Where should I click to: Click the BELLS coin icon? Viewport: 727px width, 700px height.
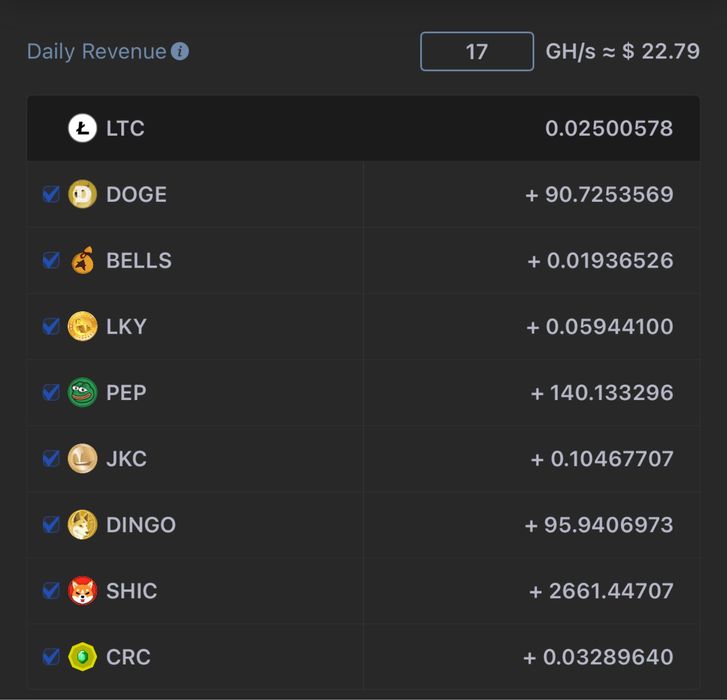[82, 260]
